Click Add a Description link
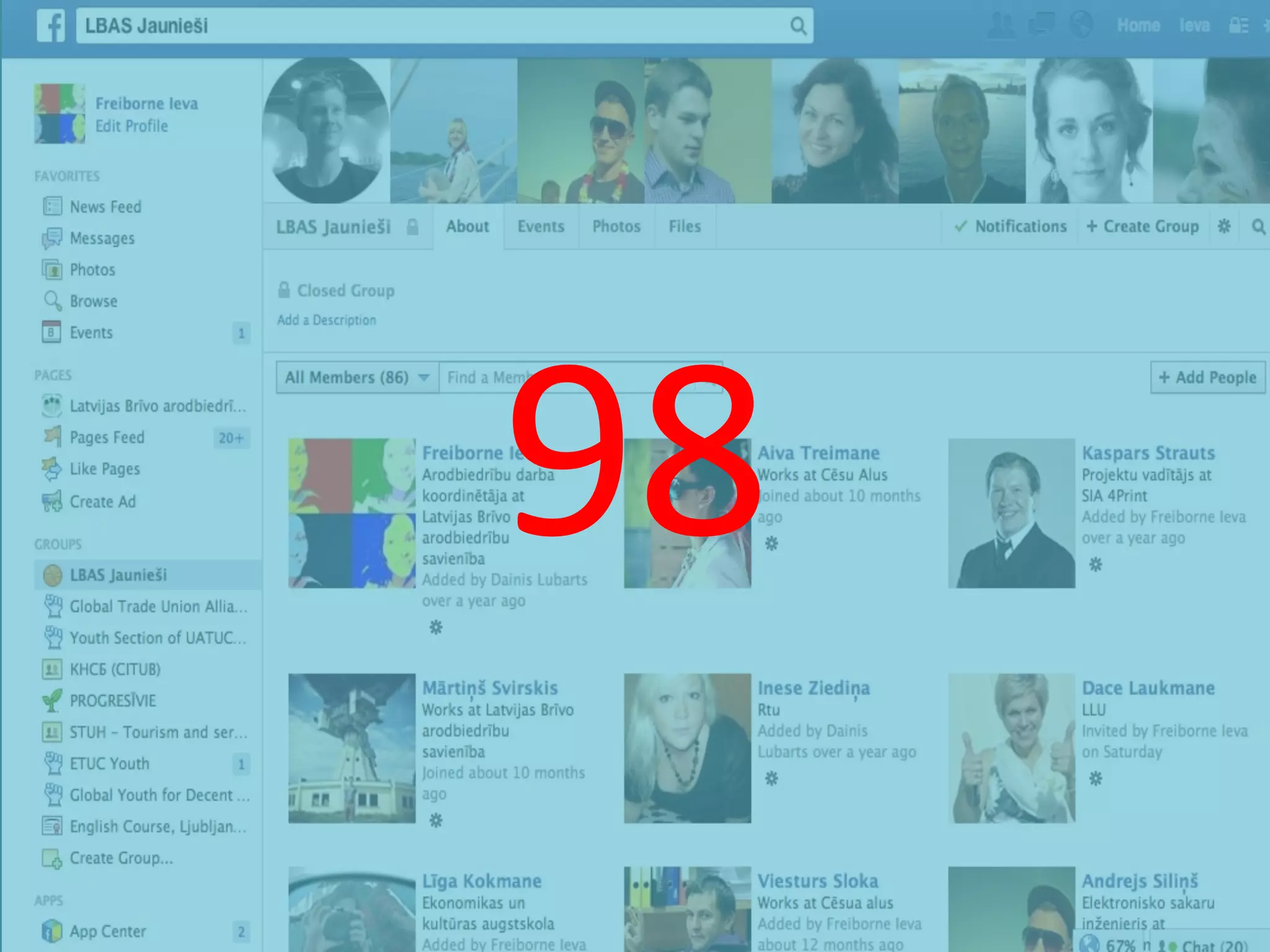Viewport: 1270px width, 952px height. click(x=326, y=320)
